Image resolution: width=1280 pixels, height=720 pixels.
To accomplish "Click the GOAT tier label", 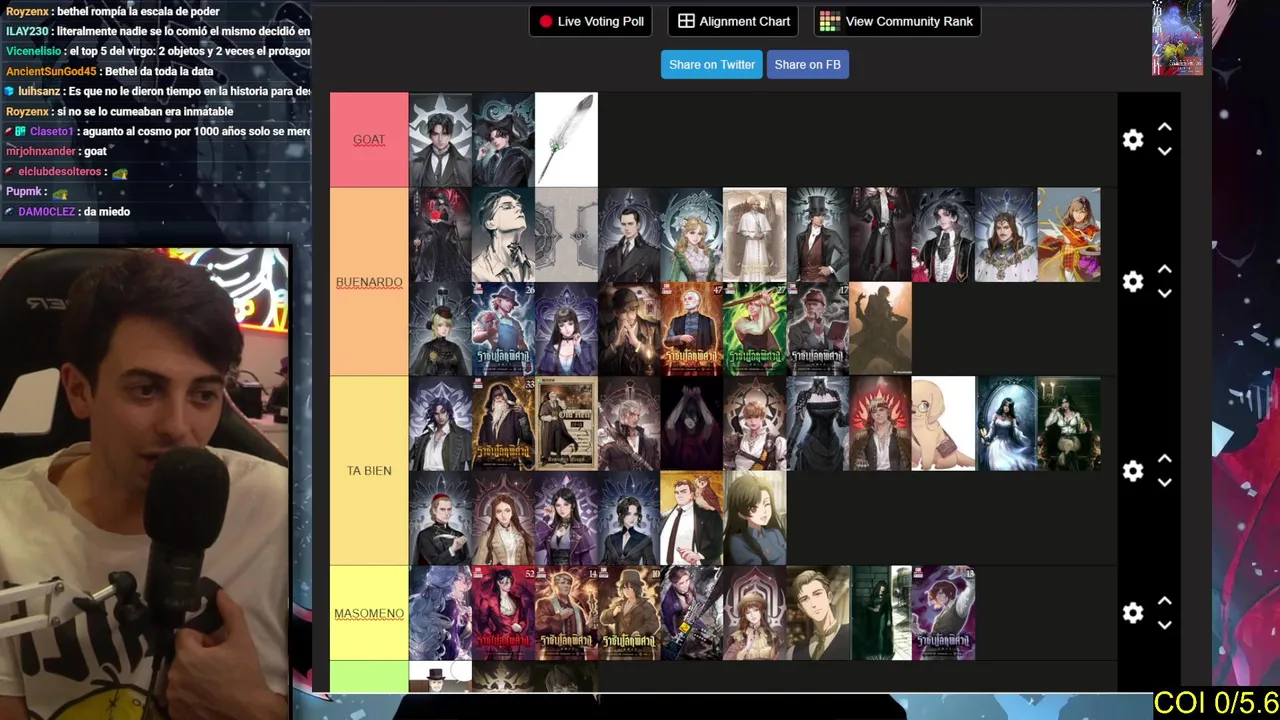I will (x=369, y=140).
